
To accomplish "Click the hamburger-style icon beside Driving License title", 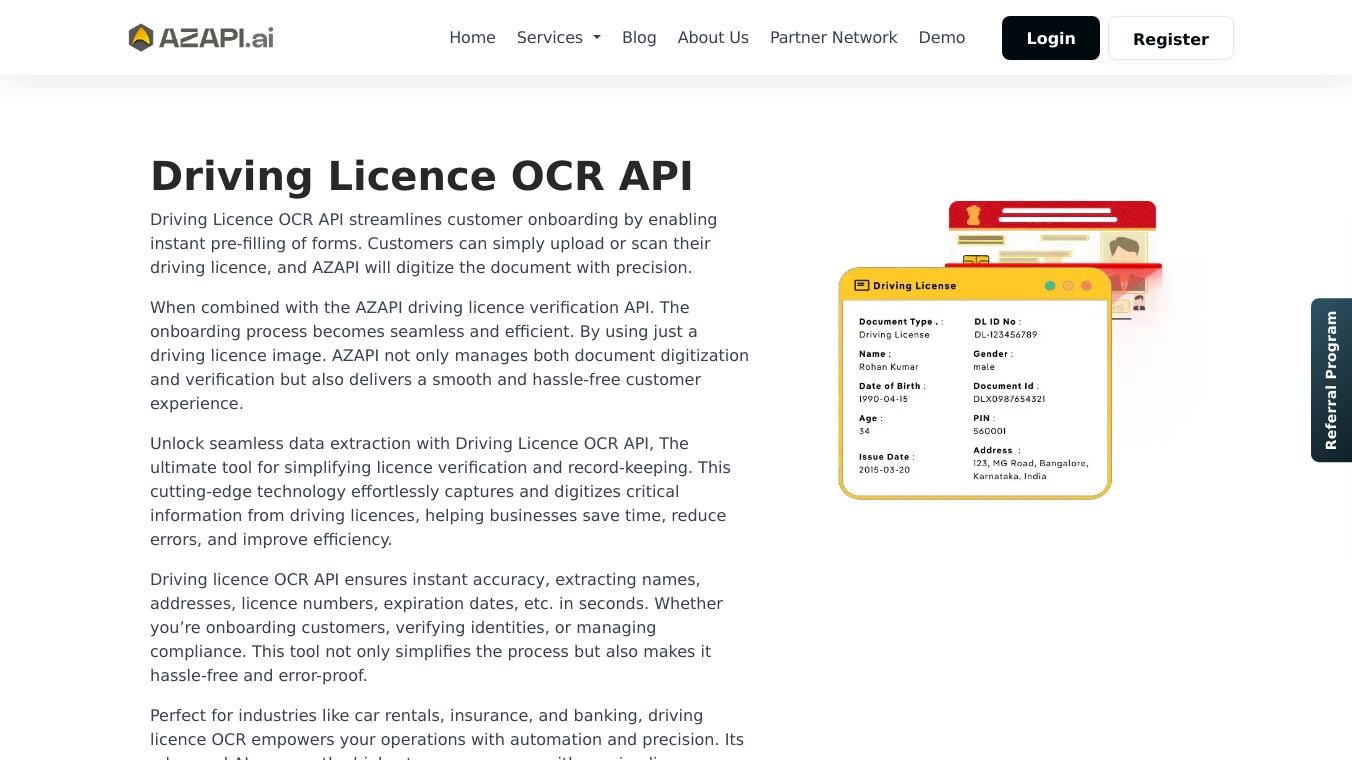I will [862, 285].
